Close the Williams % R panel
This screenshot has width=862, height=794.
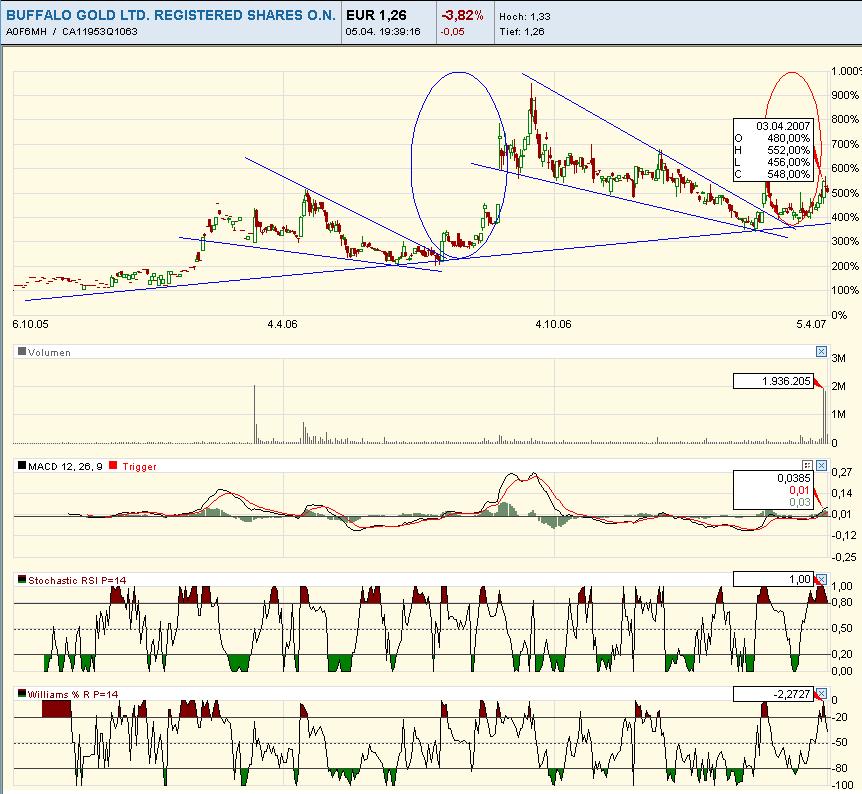tap(821, 693)
